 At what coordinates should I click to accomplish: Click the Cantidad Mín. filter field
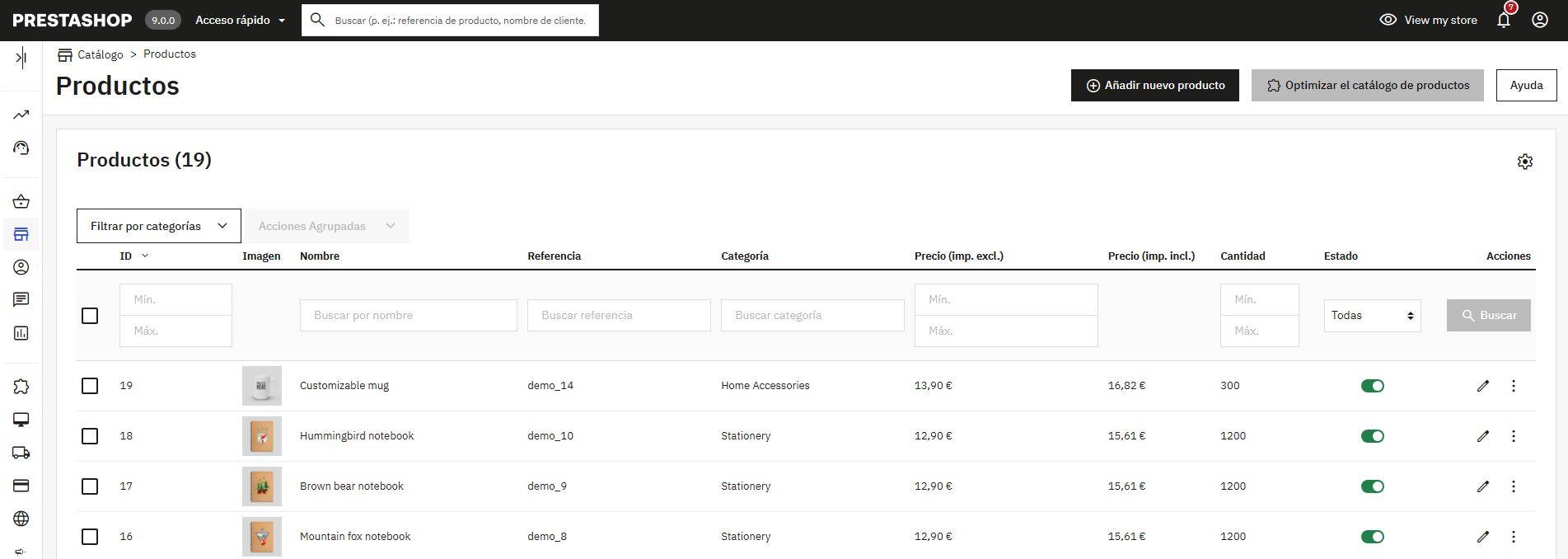click(x=1260, y=299)
